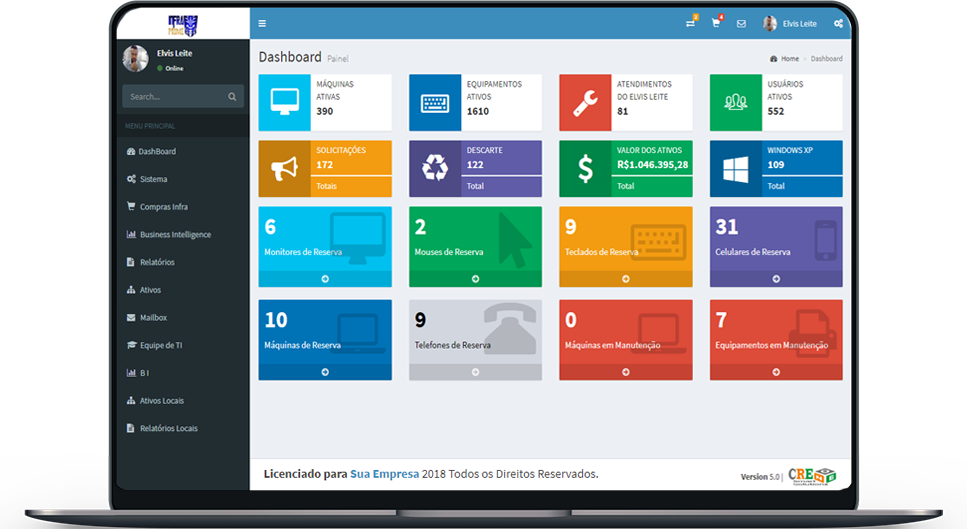Click the Atendimentos wrench icon
967x529 pixels.
[x=585, y=103]
